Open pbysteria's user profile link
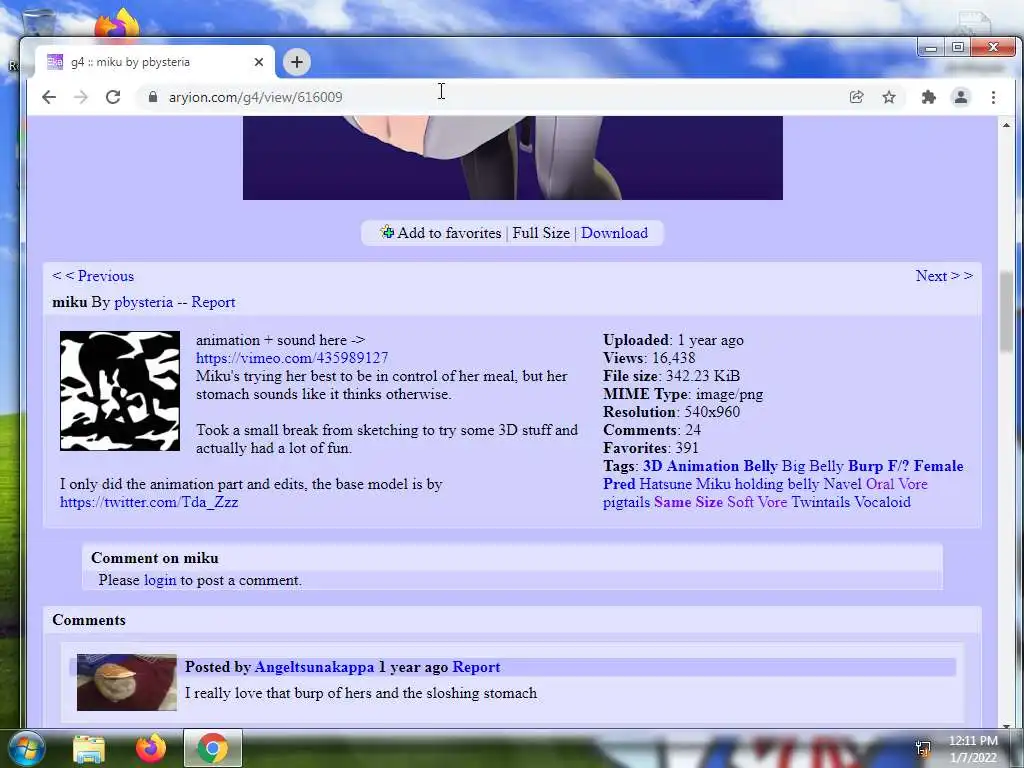Image resolution: width=1024 pixels, height=768 pixels. (x=144, y=302)
